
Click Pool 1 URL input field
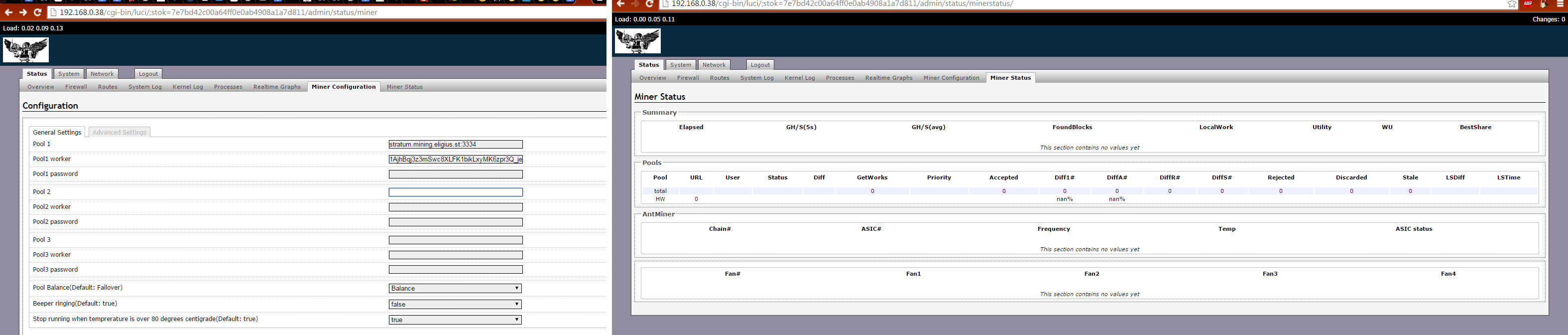[455, 145]
